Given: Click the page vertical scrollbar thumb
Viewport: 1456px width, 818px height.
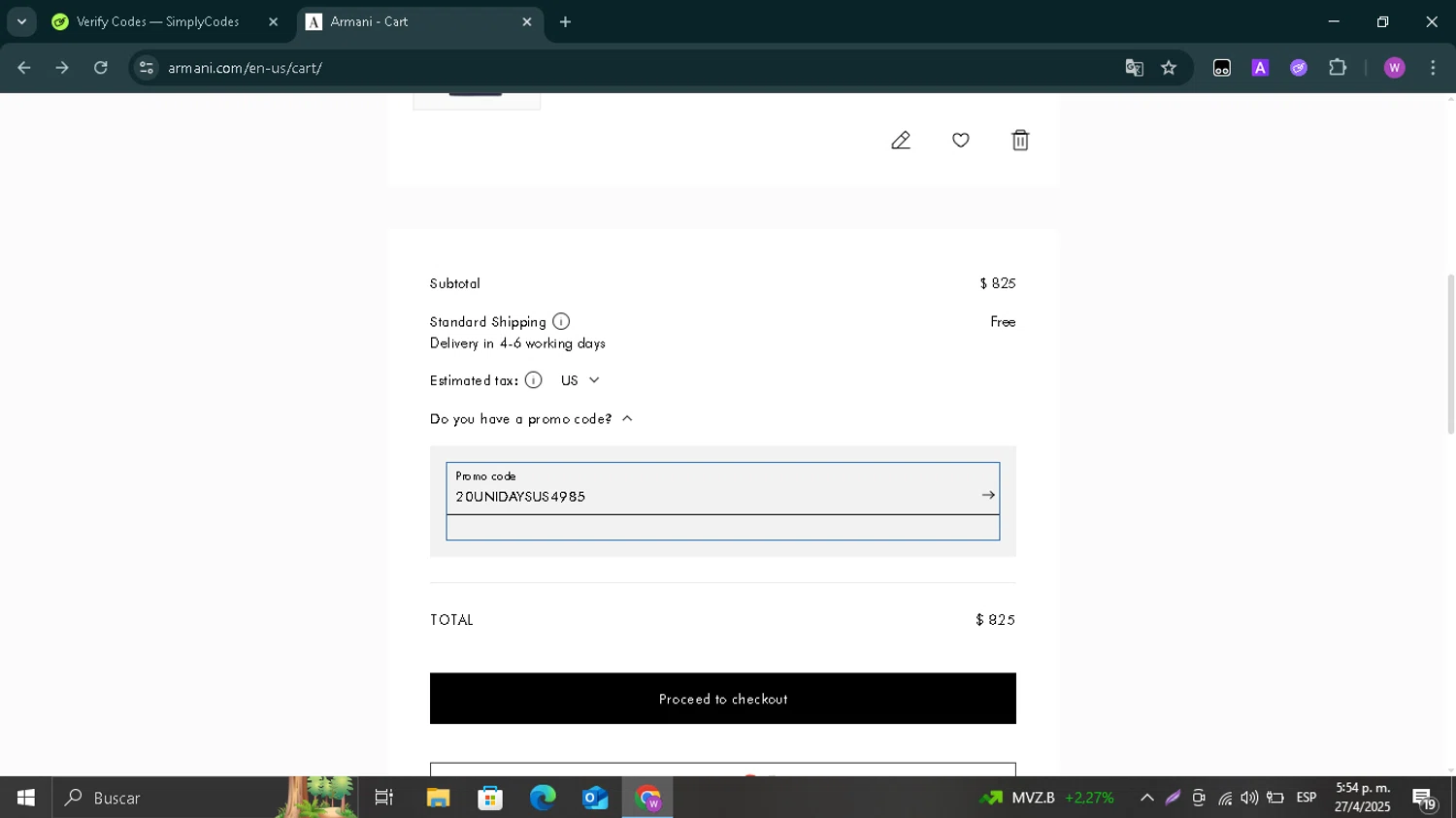Looking at the screenshot, I should pos(1451,353).
